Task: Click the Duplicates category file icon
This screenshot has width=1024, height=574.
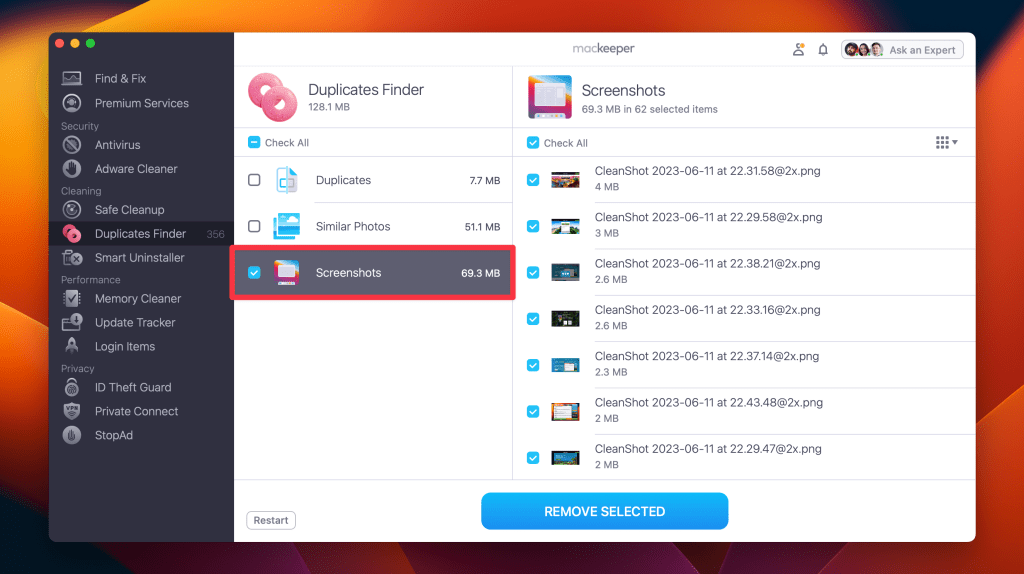Action: click(x=287, y=180)
